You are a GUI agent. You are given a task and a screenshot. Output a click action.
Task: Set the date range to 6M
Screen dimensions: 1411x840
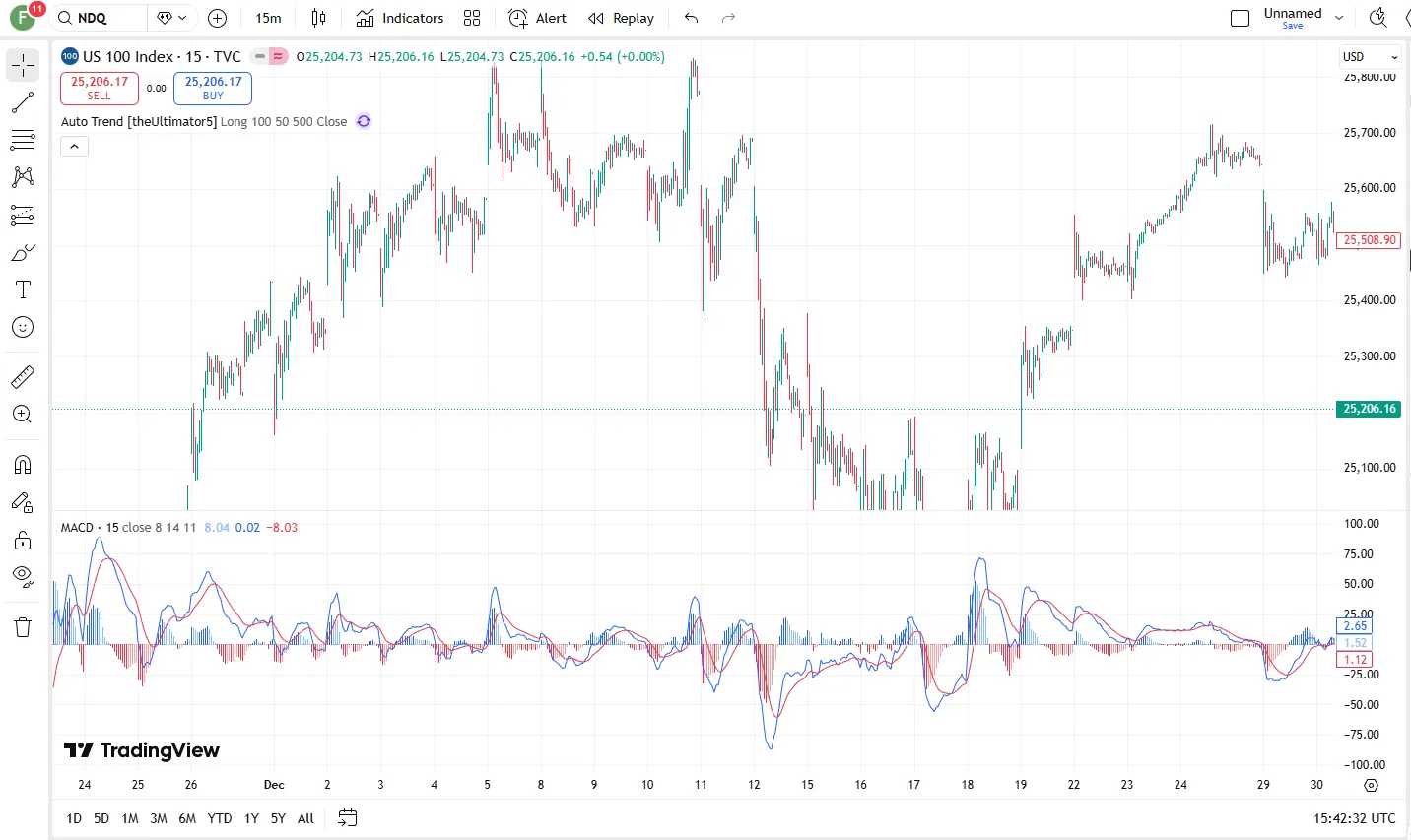point(187,818)
